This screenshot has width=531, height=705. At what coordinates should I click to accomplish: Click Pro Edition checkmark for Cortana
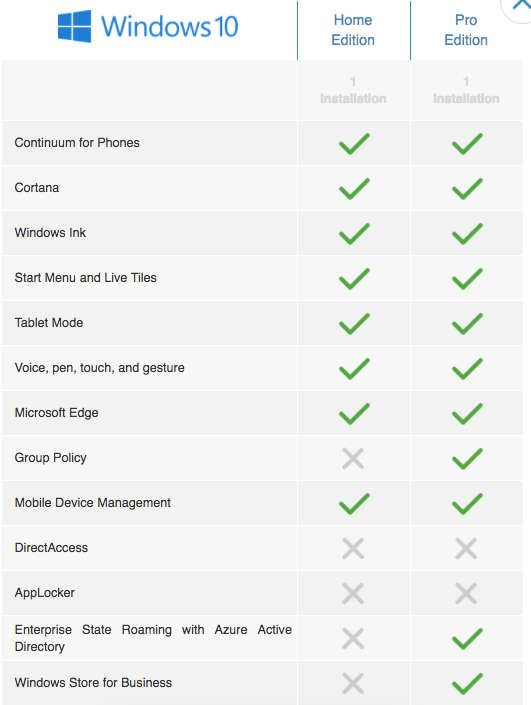[x=467, y=188]
